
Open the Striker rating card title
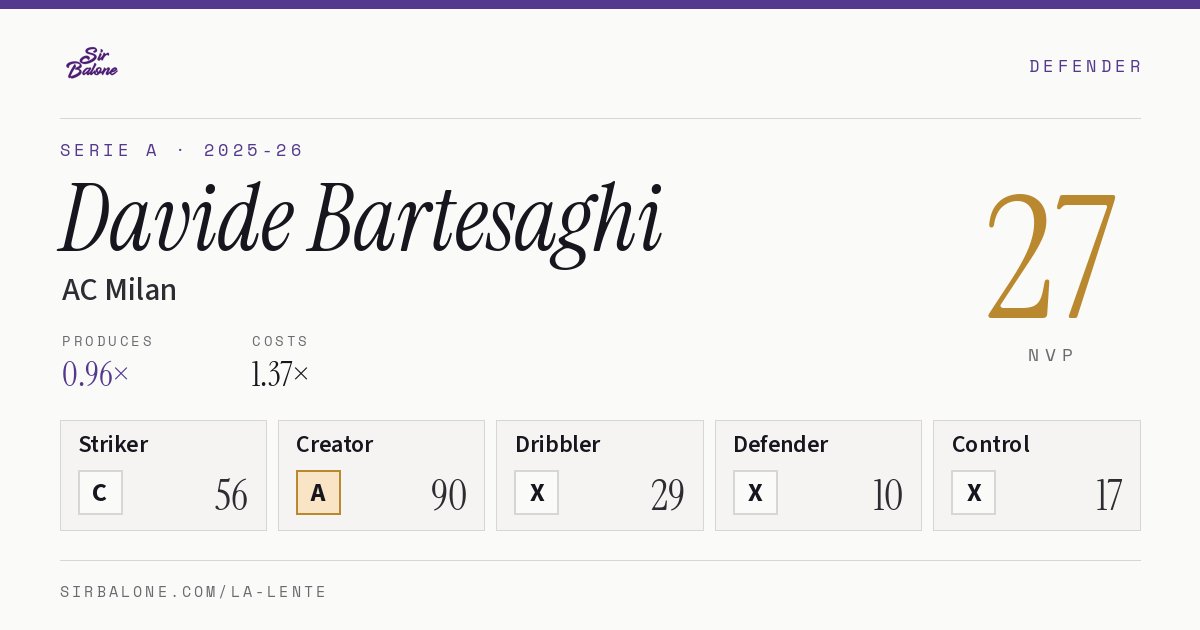(113, 444)
